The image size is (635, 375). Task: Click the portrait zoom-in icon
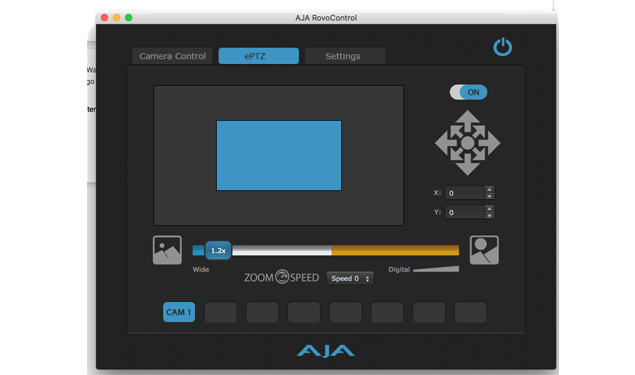click(484, 250)
